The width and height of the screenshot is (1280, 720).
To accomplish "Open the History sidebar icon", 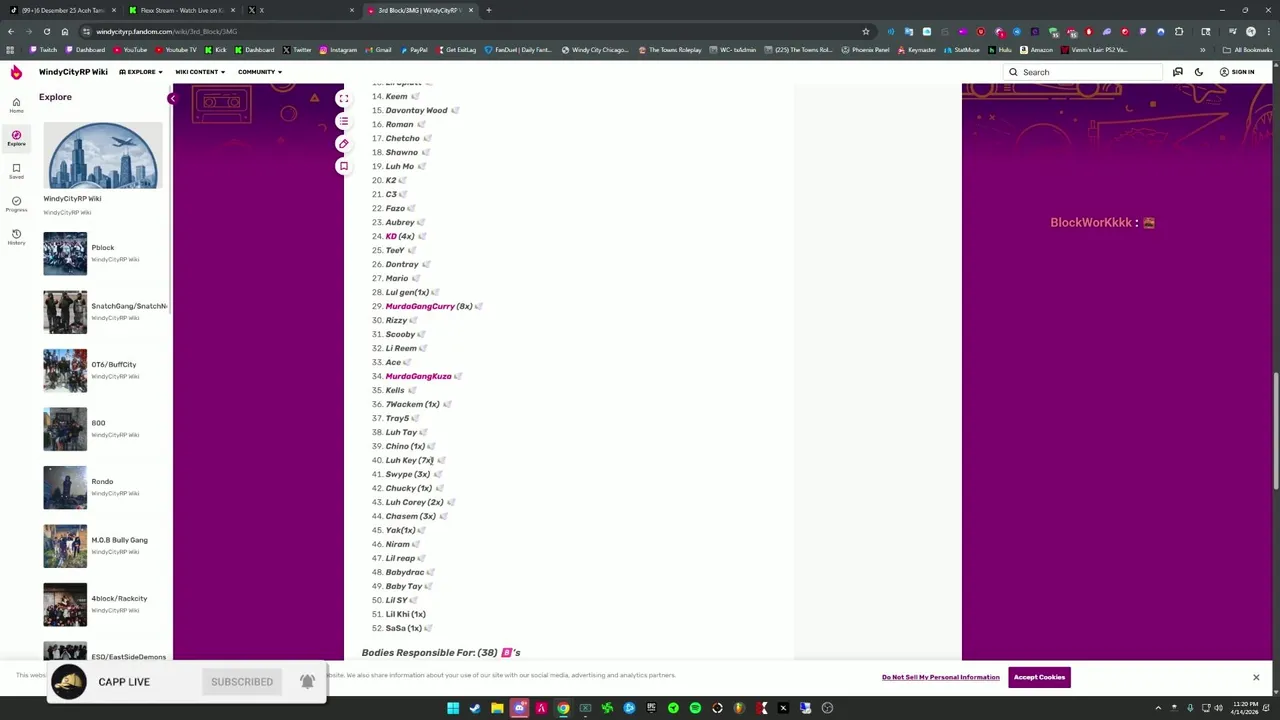I will [16, 237].
